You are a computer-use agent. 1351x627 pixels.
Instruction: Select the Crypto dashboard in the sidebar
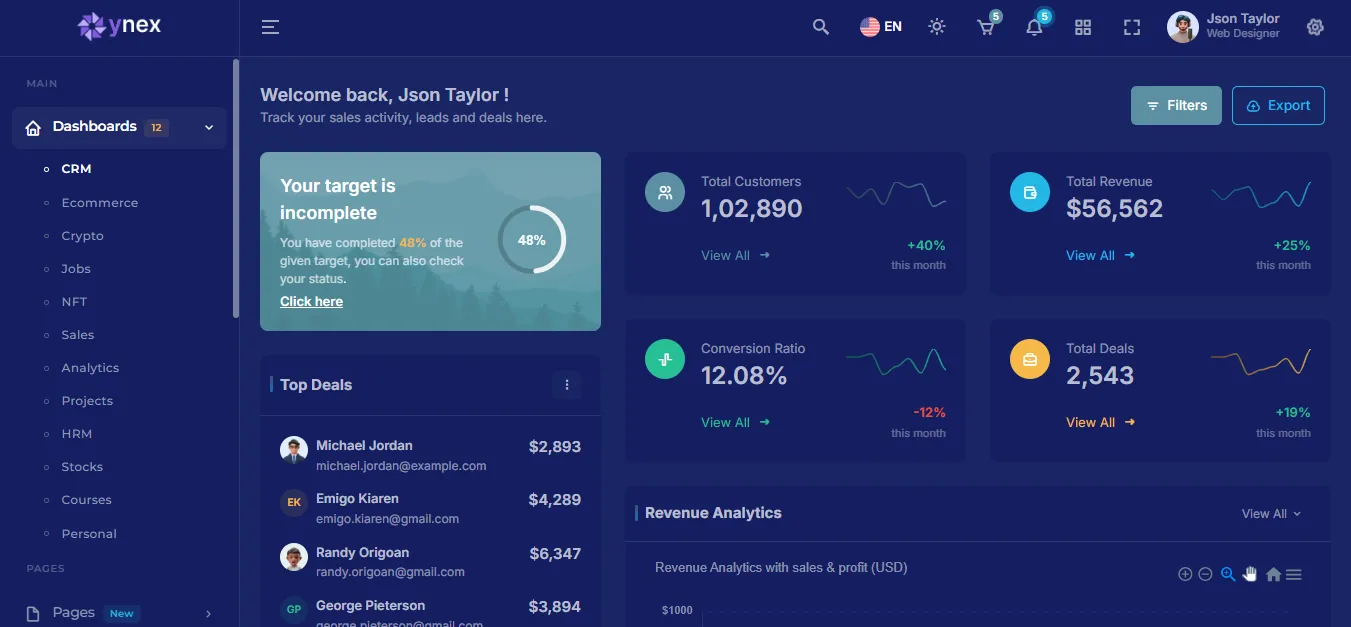point(82,235)
